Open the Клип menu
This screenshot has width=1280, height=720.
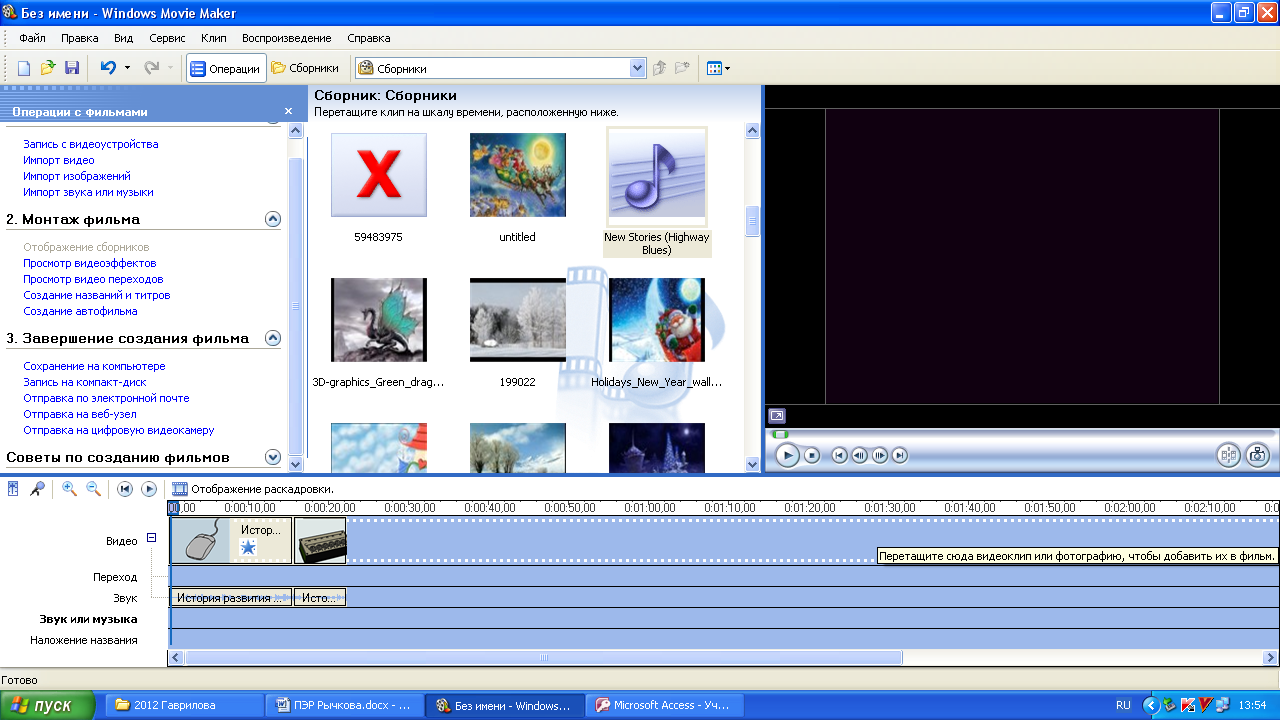[x=213, y=38]
